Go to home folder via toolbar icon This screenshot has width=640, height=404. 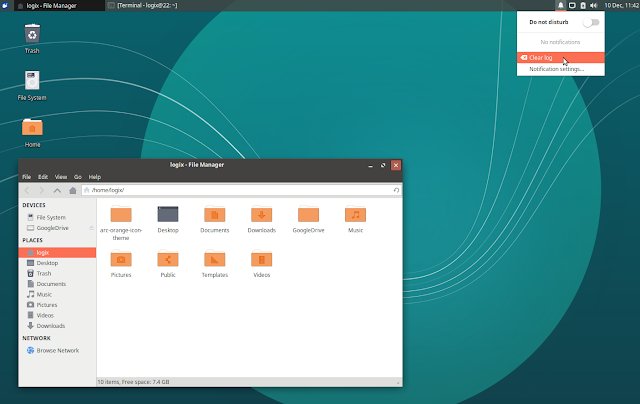tap(73, 190)
